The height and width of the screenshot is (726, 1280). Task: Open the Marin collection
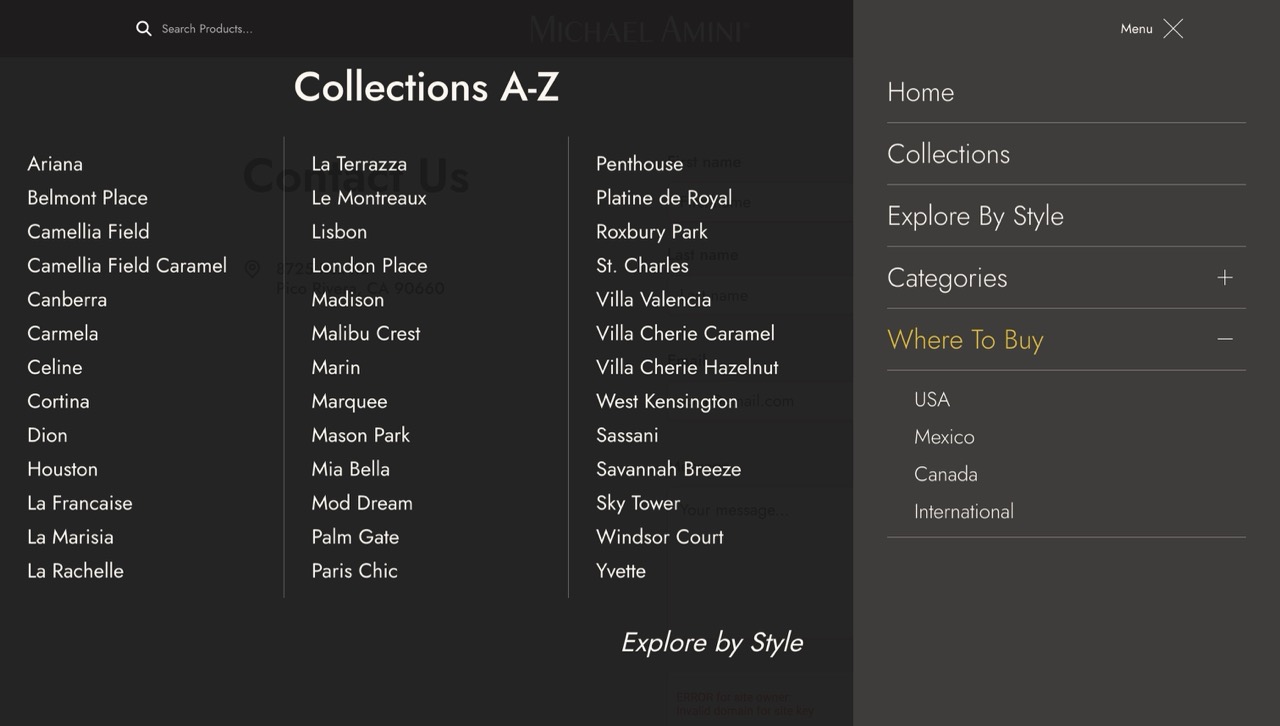(336, 368)
